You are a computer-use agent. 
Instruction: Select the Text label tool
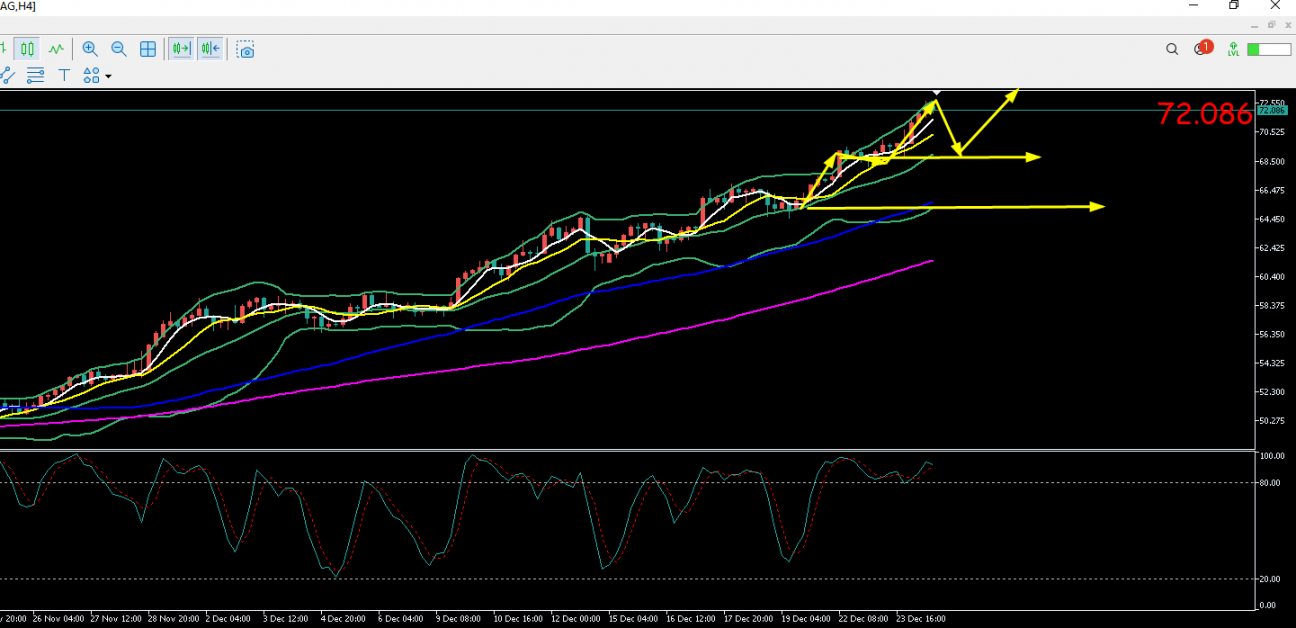(64, 75)
